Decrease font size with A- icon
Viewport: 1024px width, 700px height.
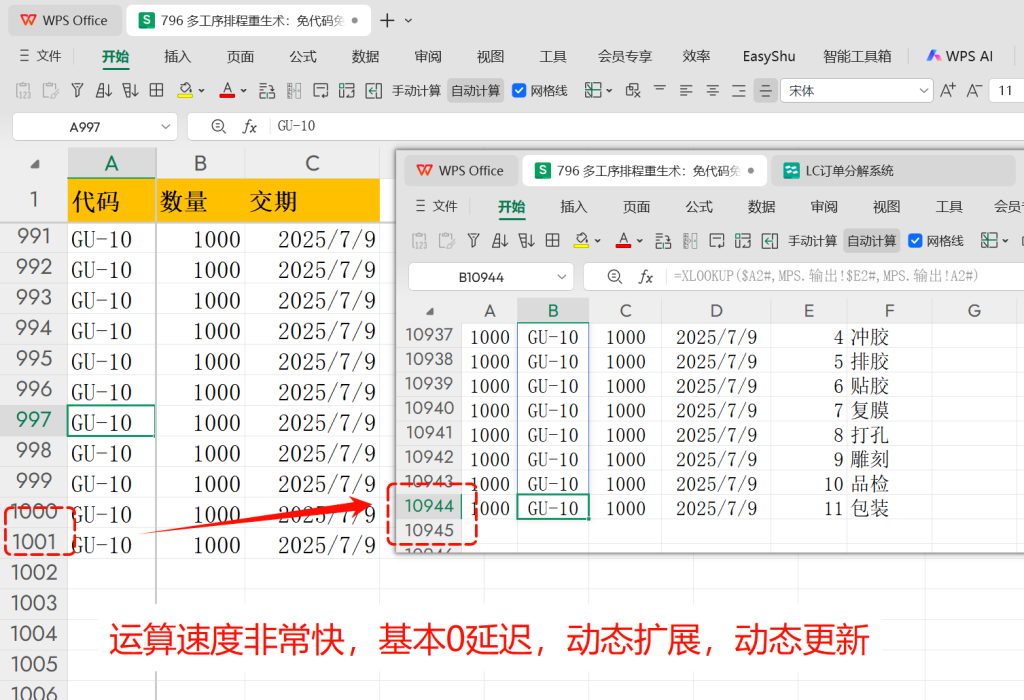(x=974, y=90)
